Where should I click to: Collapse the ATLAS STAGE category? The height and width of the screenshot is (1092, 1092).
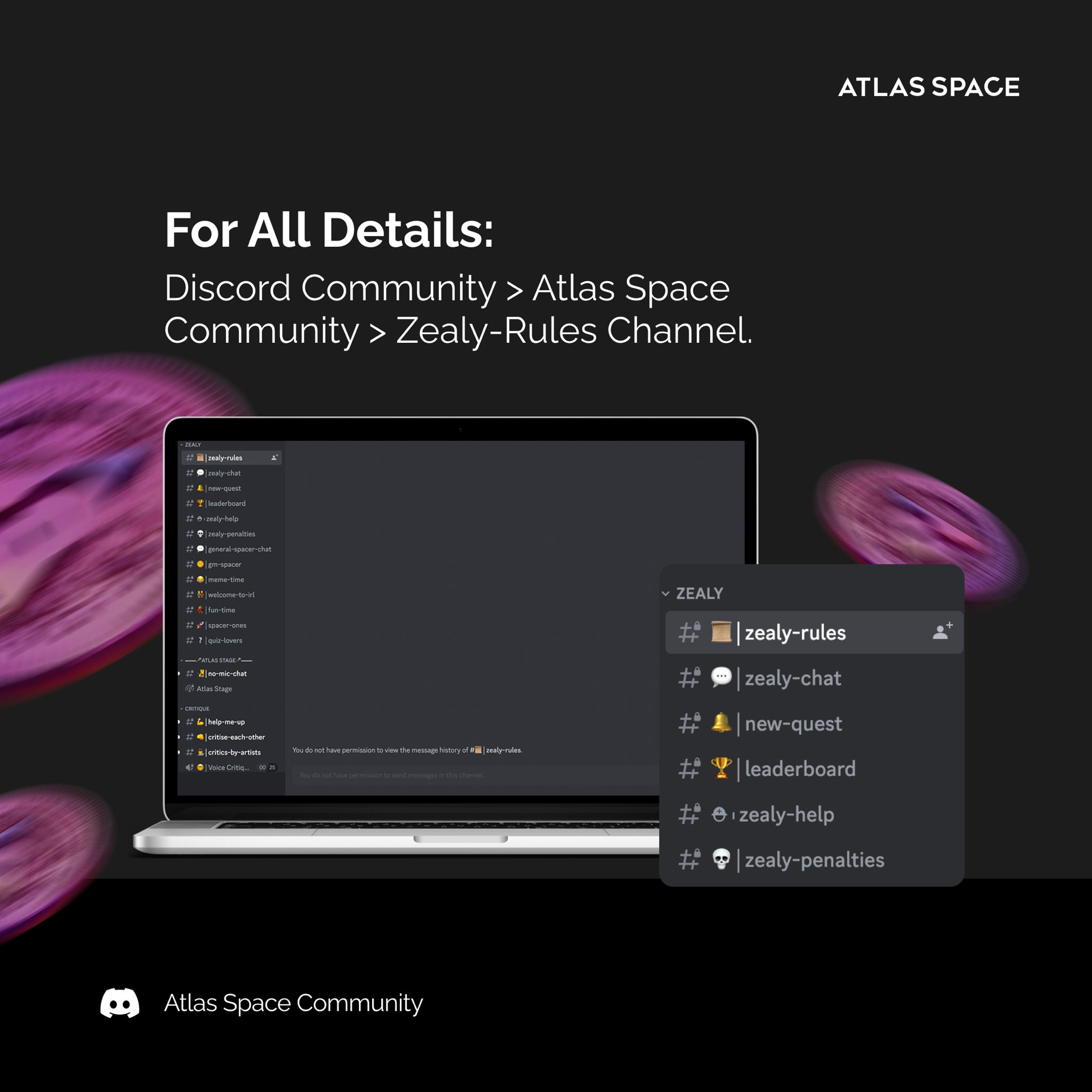[x=181, y=660]
